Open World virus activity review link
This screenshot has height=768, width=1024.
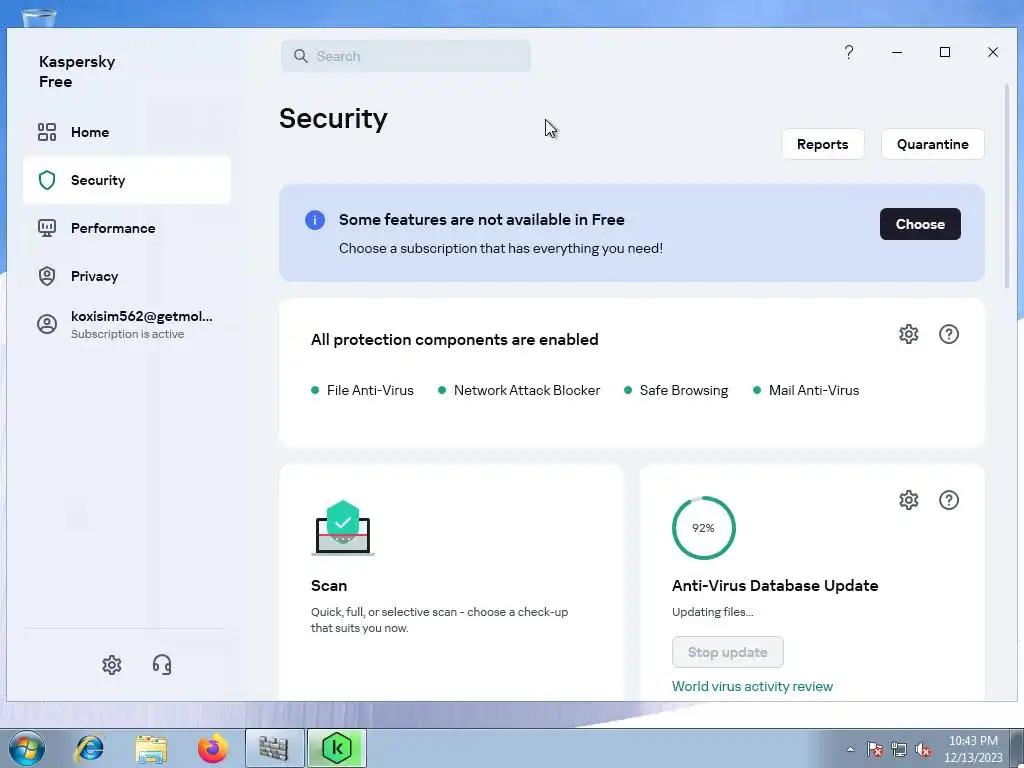click(752, 686)
